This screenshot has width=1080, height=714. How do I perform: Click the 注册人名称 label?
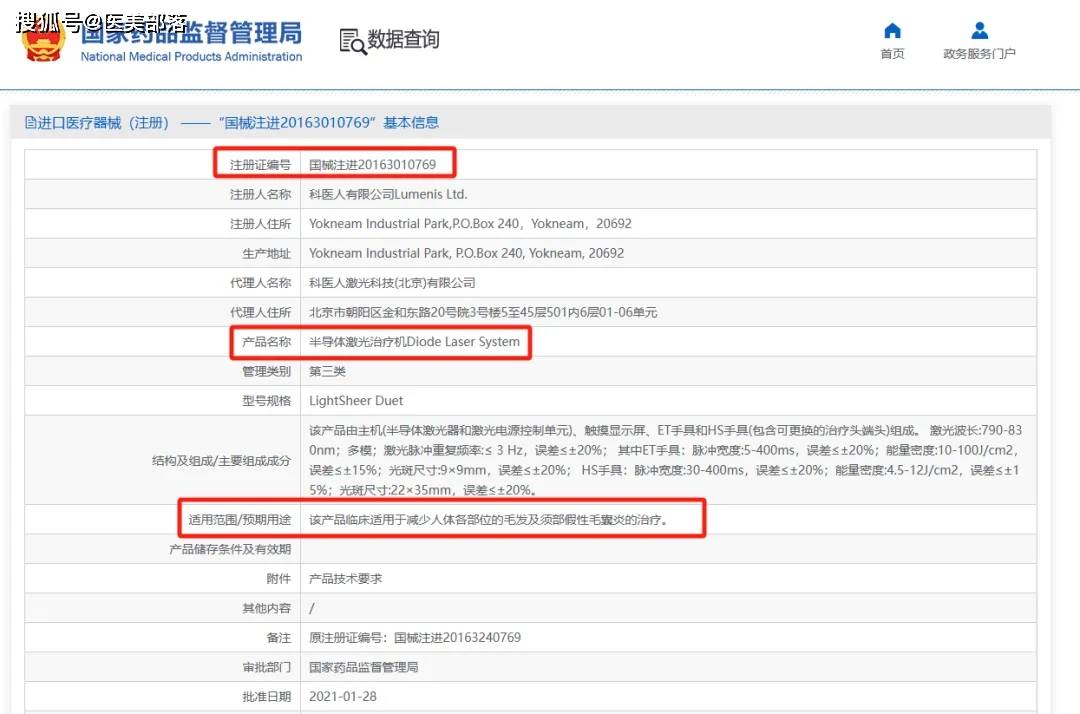pyautogui.click(x=260, y=194)
